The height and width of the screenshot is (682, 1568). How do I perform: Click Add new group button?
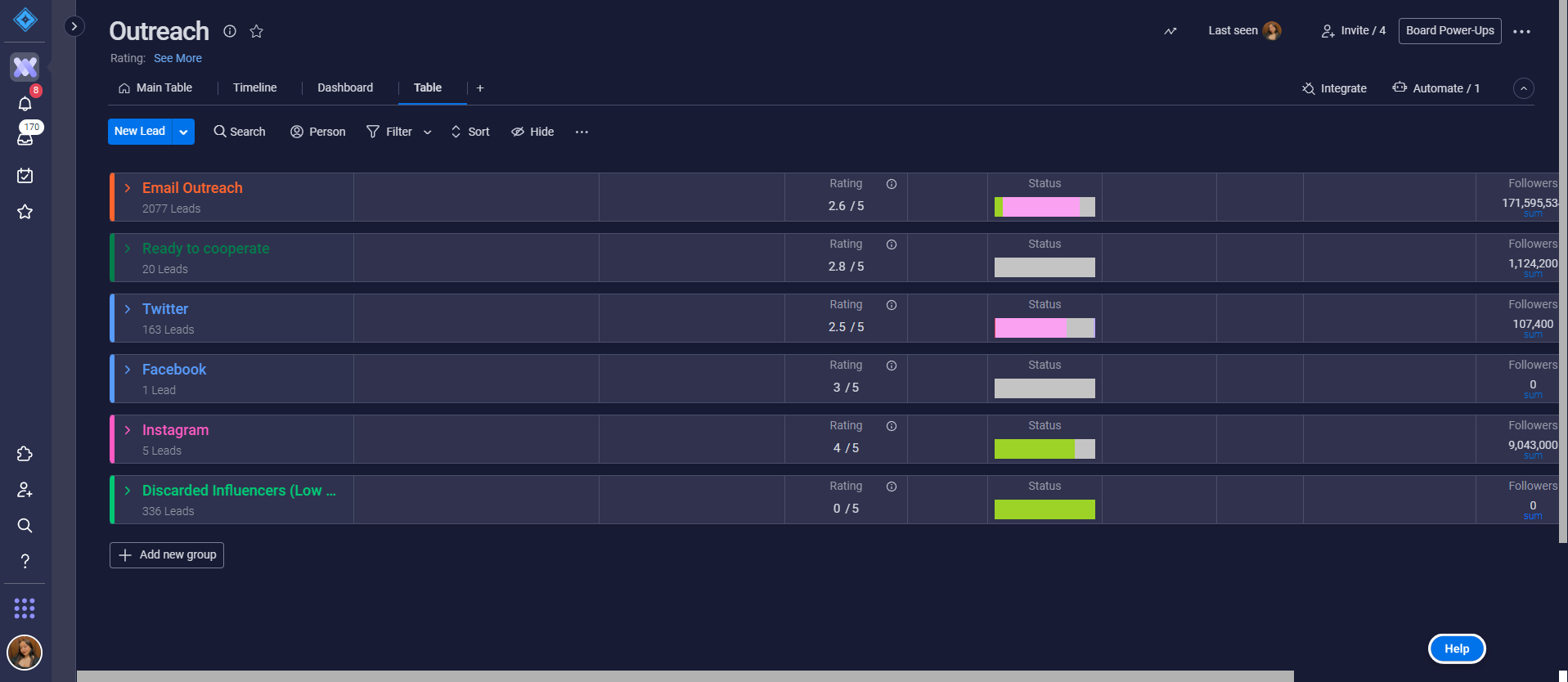(x=167, y=555)
